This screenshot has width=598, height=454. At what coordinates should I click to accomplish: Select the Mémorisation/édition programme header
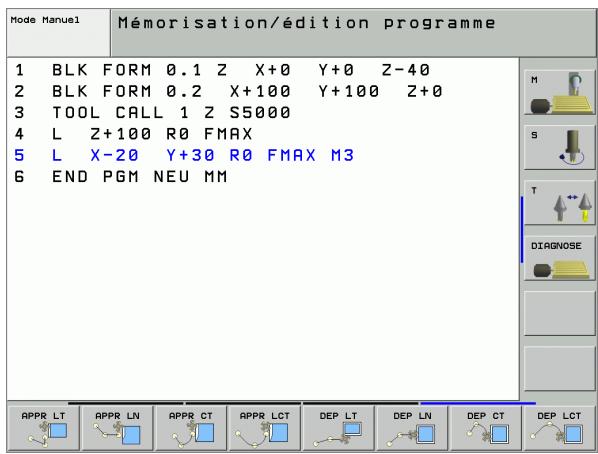[x=353, y=33]
